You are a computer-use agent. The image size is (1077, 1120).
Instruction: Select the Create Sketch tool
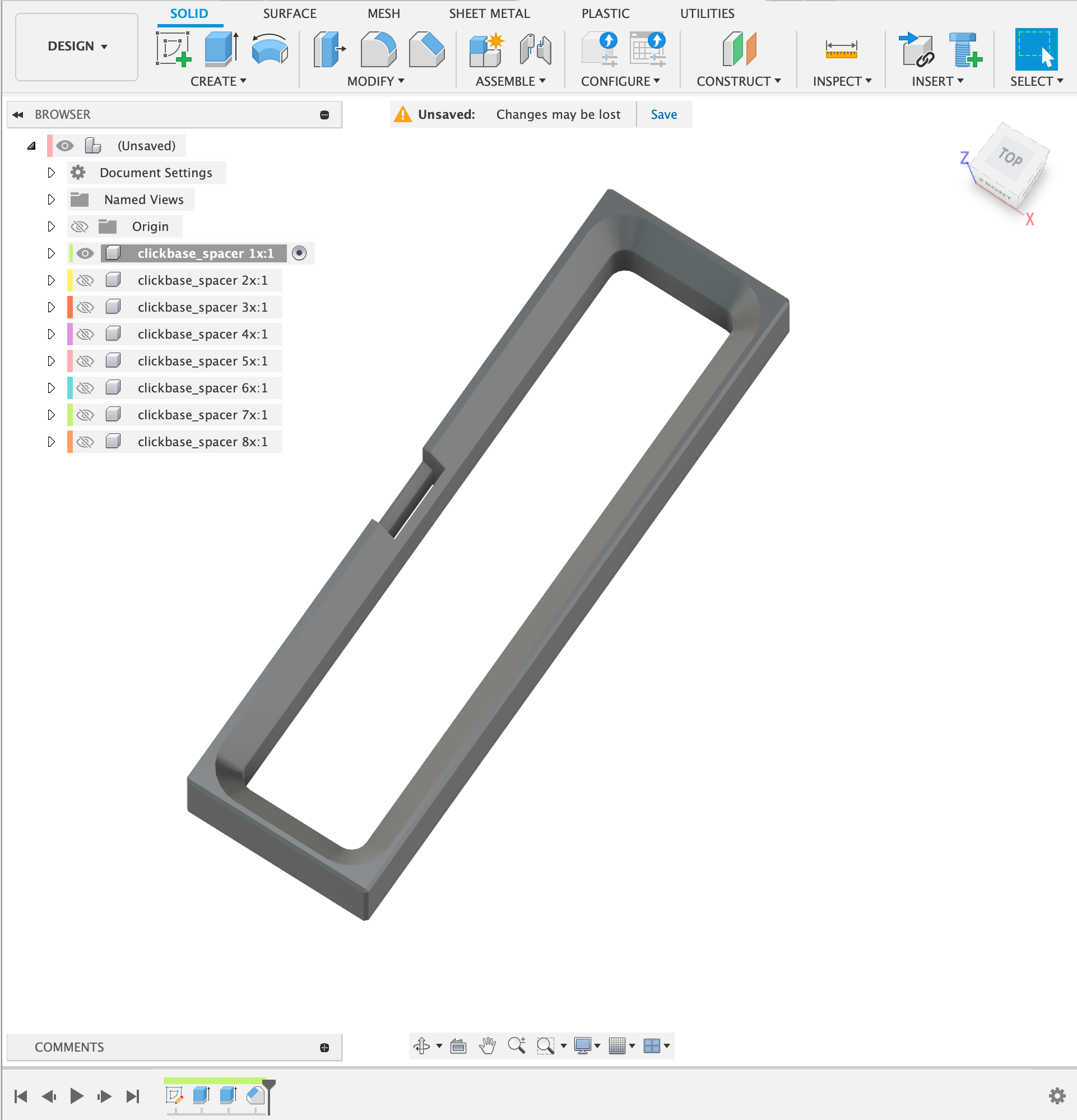[173, 49]
